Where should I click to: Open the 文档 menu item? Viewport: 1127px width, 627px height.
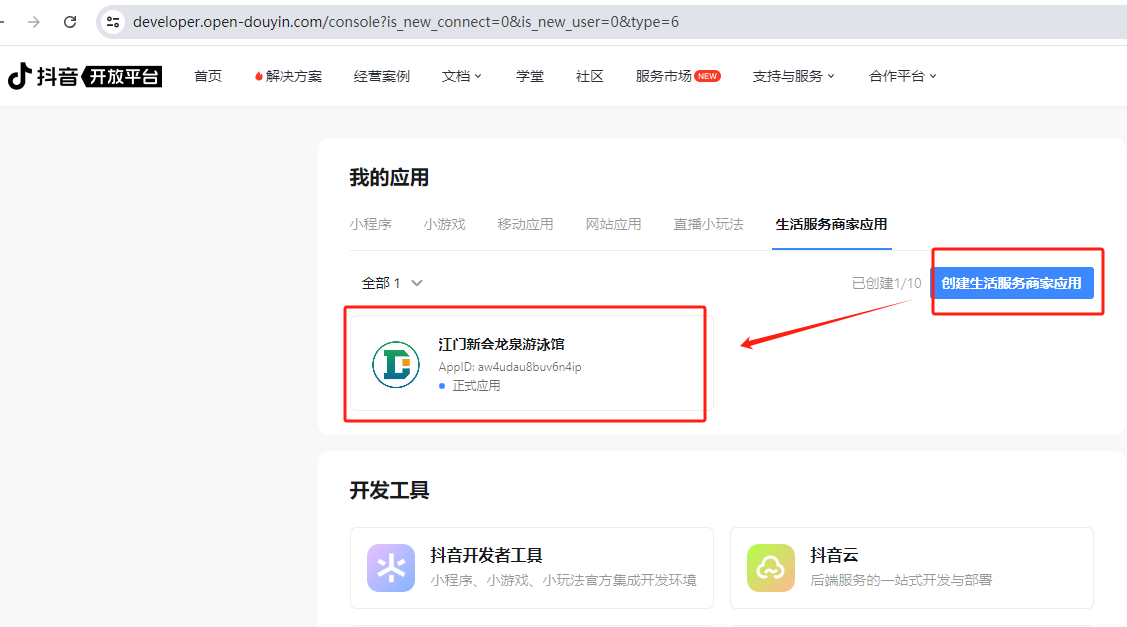461,76
